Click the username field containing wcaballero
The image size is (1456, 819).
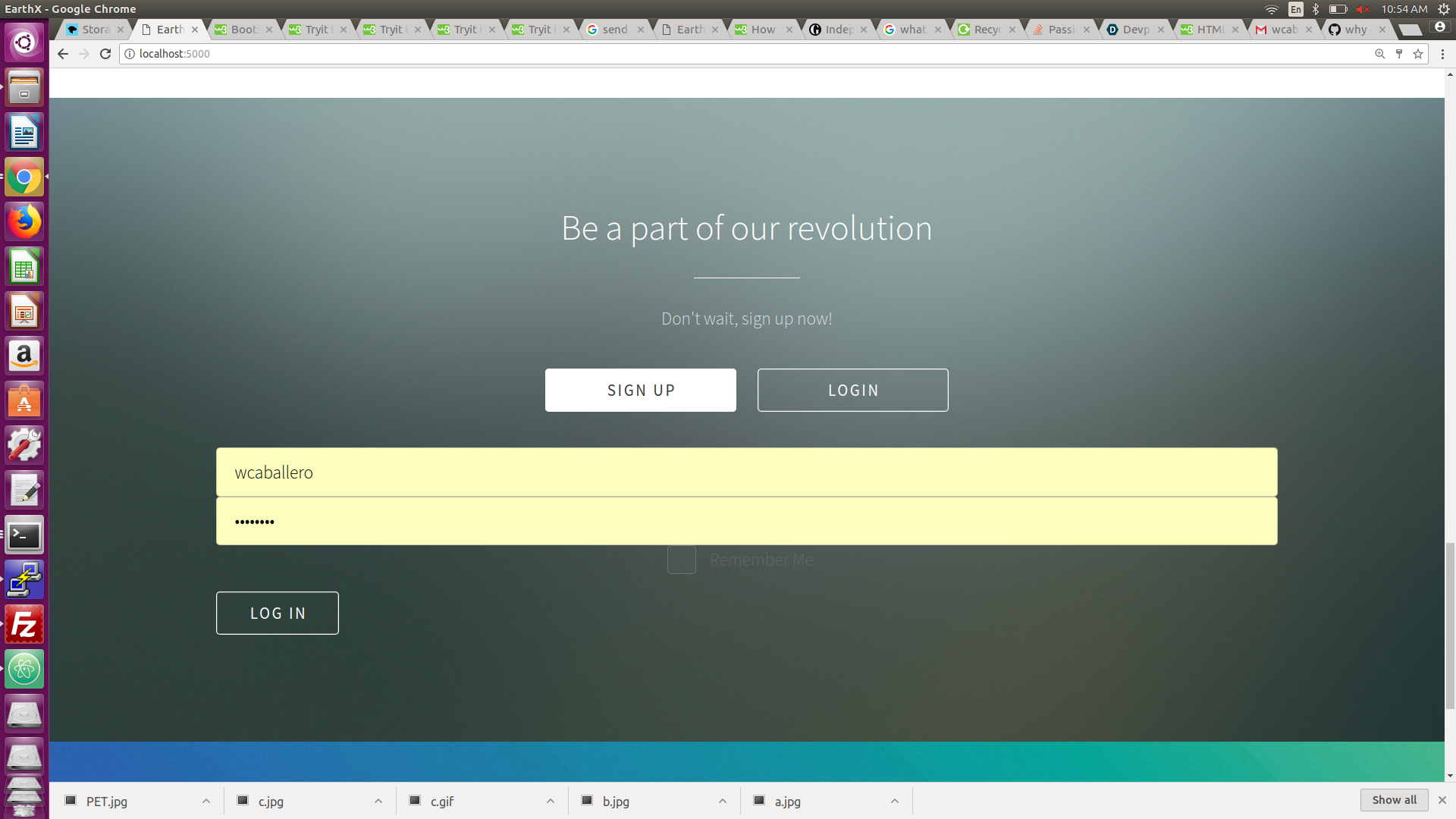(746, 472)
